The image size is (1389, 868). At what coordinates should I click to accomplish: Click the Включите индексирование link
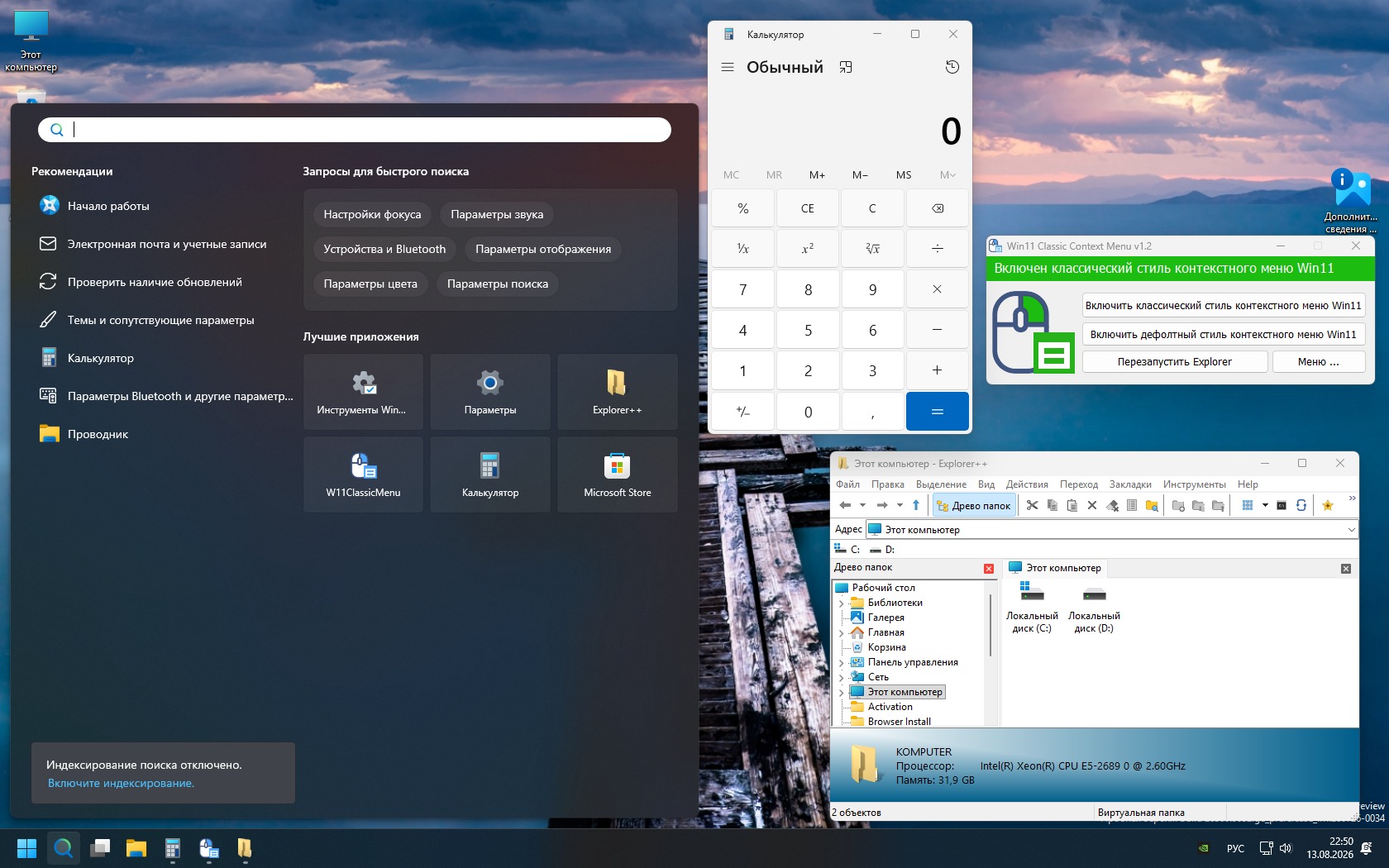121,783
